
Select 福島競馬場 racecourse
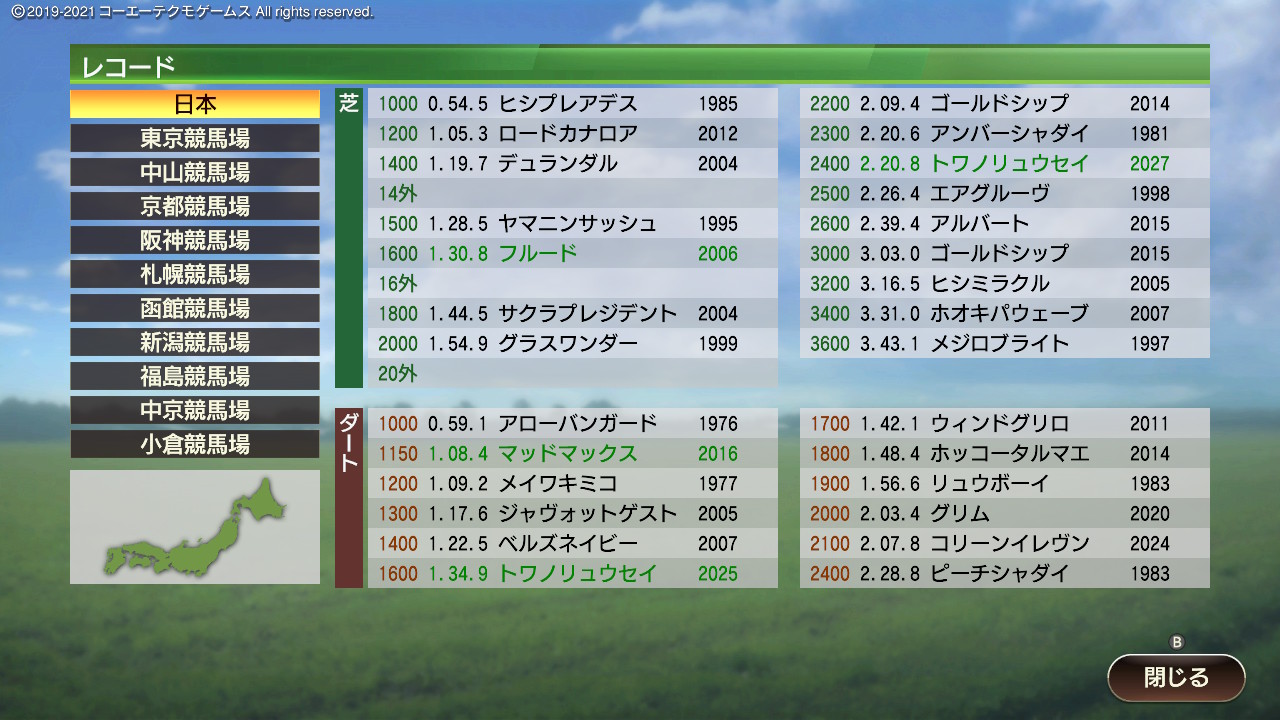click(x=195, y=376)
